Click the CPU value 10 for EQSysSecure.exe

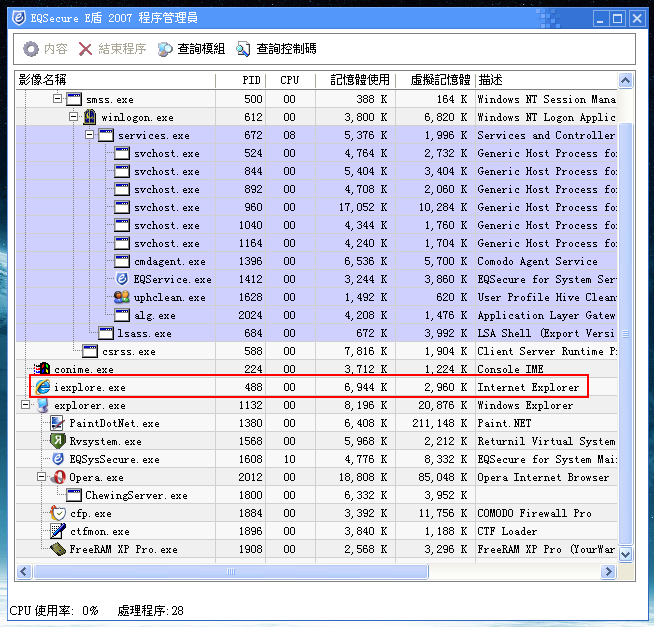[x=289, y=459]
